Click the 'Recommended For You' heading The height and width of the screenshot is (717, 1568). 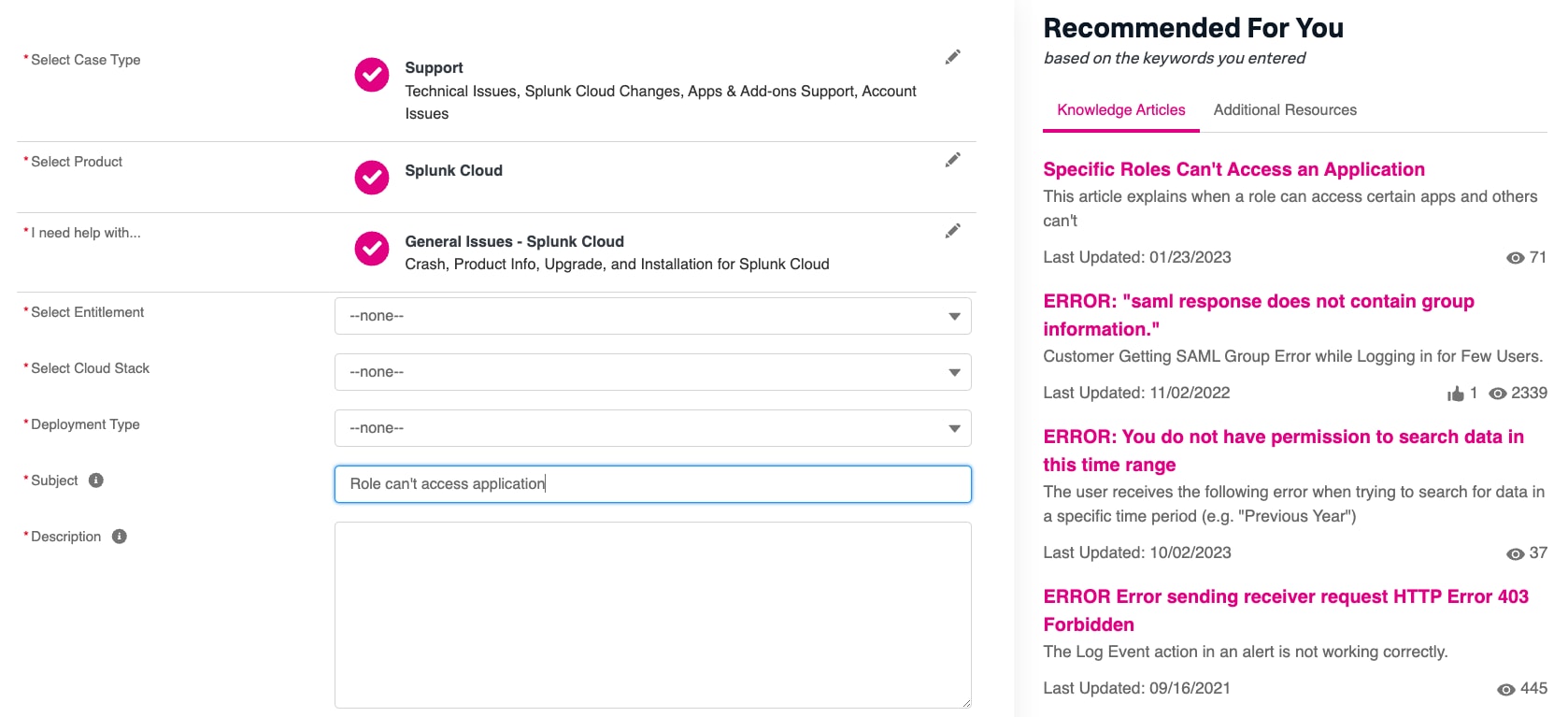pyautogui.click(x=1193, y=28)
